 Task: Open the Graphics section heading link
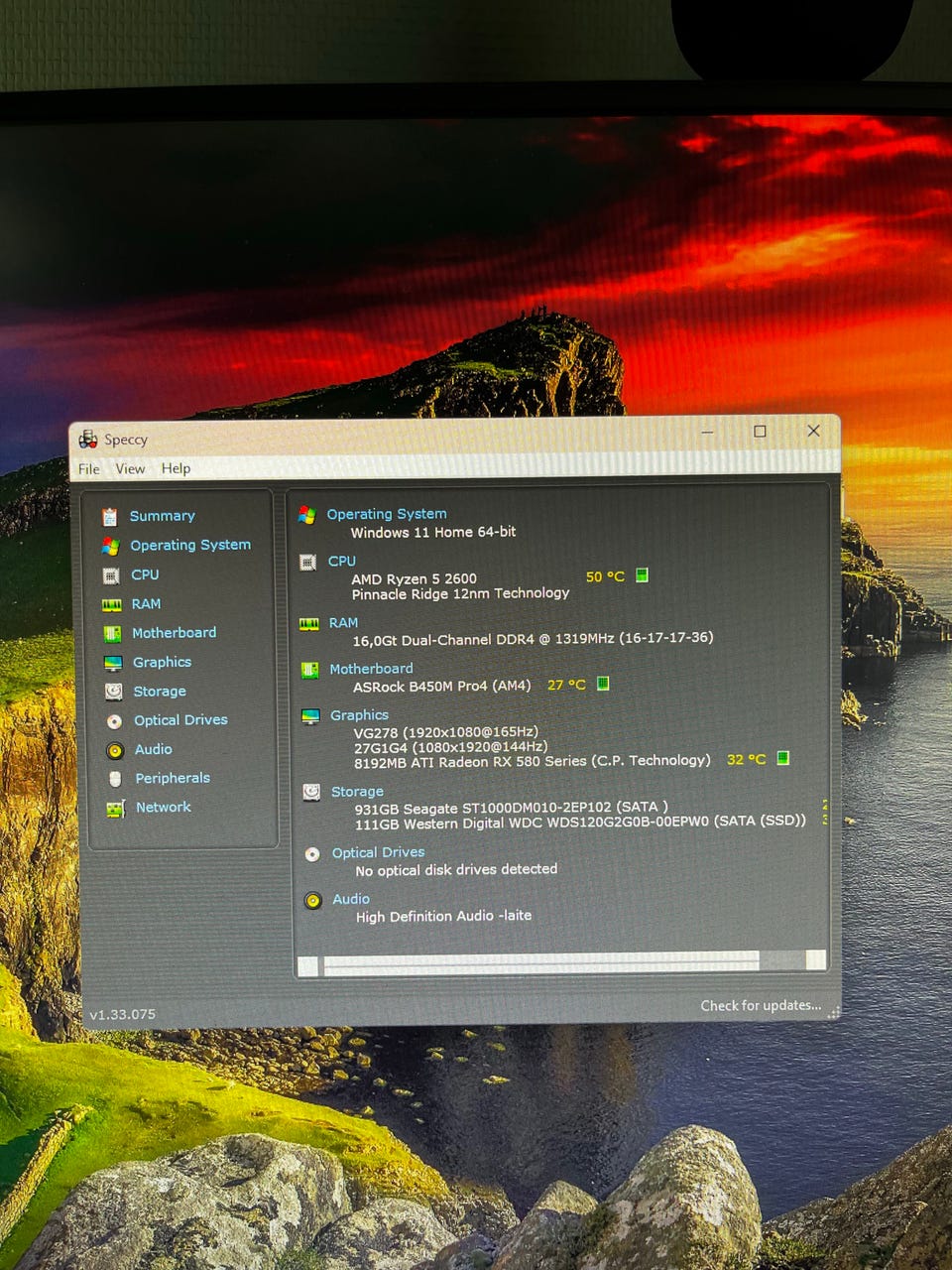pyautogui.click(x=360, y=714)
